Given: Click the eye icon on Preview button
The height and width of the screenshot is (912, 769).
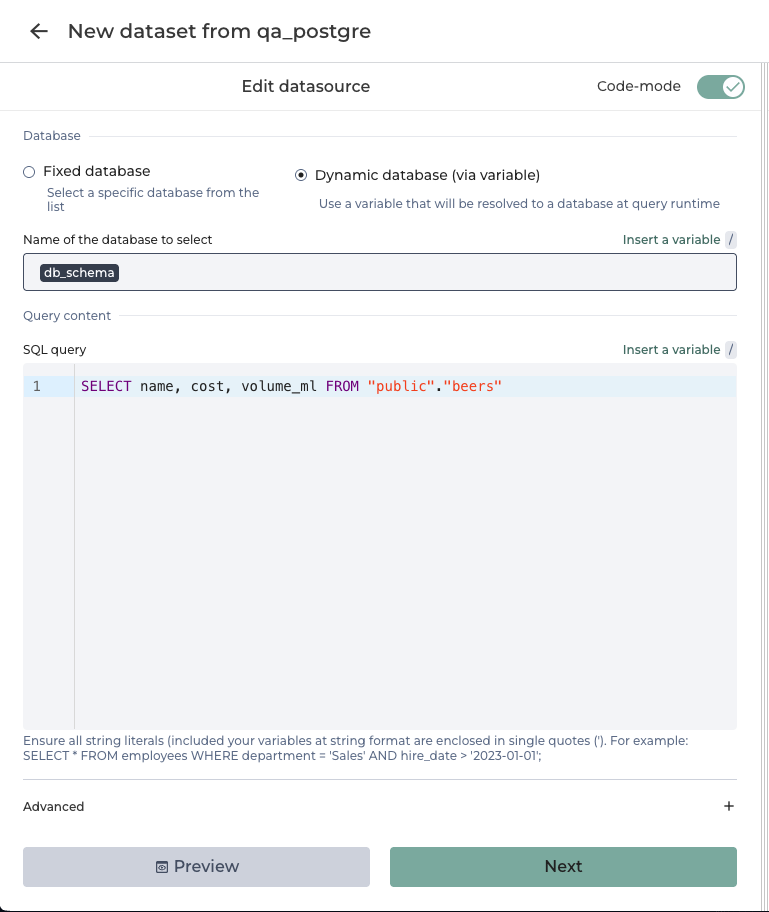Looking at the screenshot, I should pos(162,867).
